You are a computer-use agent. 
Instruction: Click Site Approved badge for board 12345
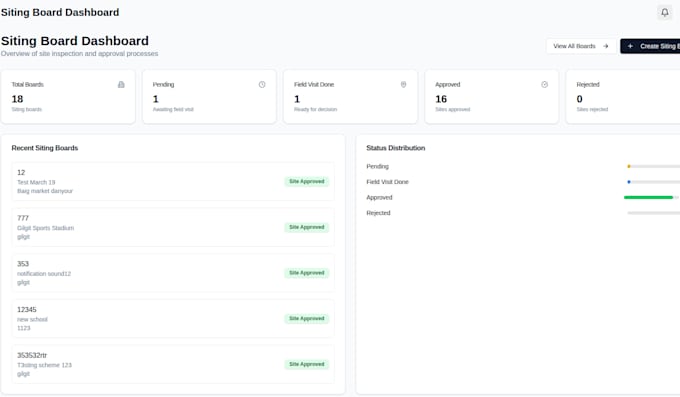[307, 318]
